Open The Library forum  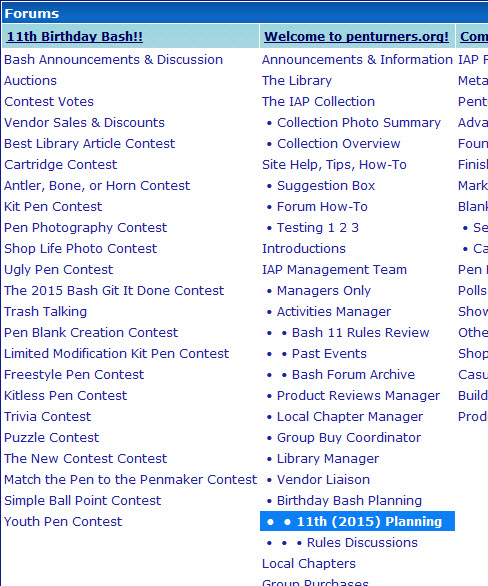click(x=297, y=81)
